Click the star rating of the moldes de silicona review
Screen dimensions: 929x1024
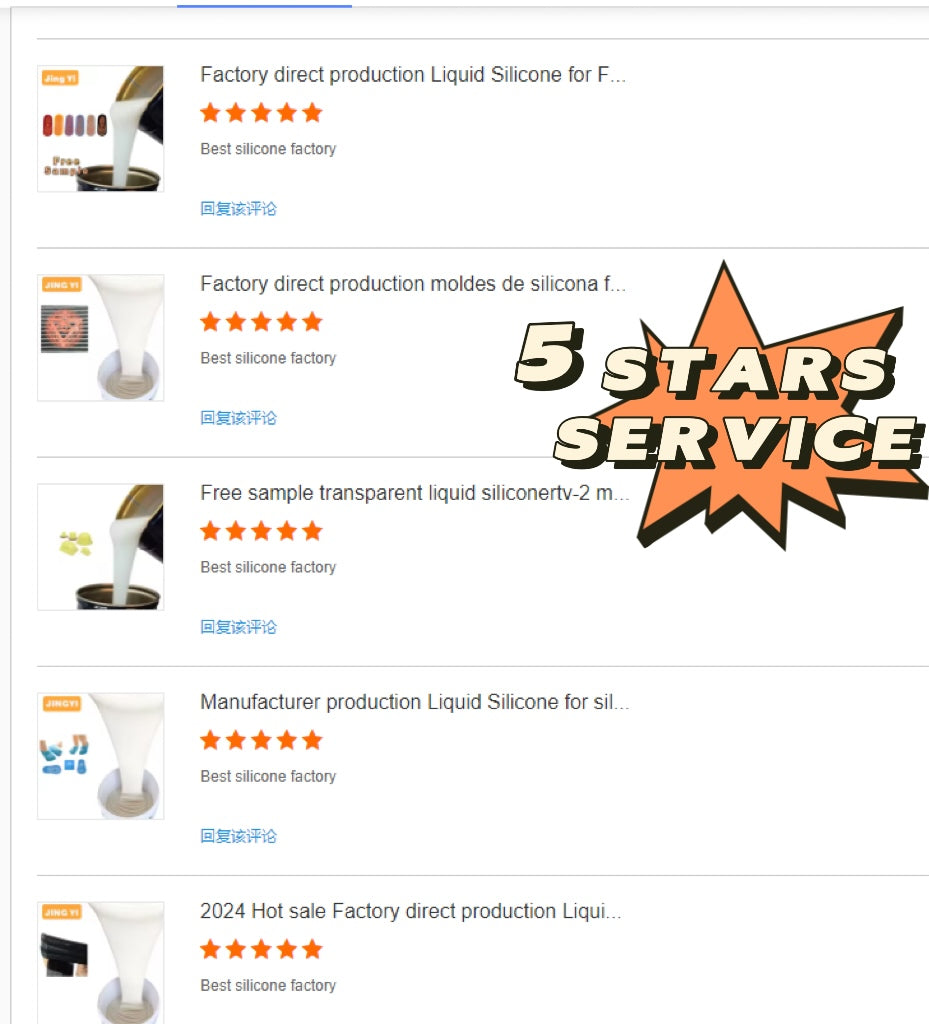click(x=261, y=322)
